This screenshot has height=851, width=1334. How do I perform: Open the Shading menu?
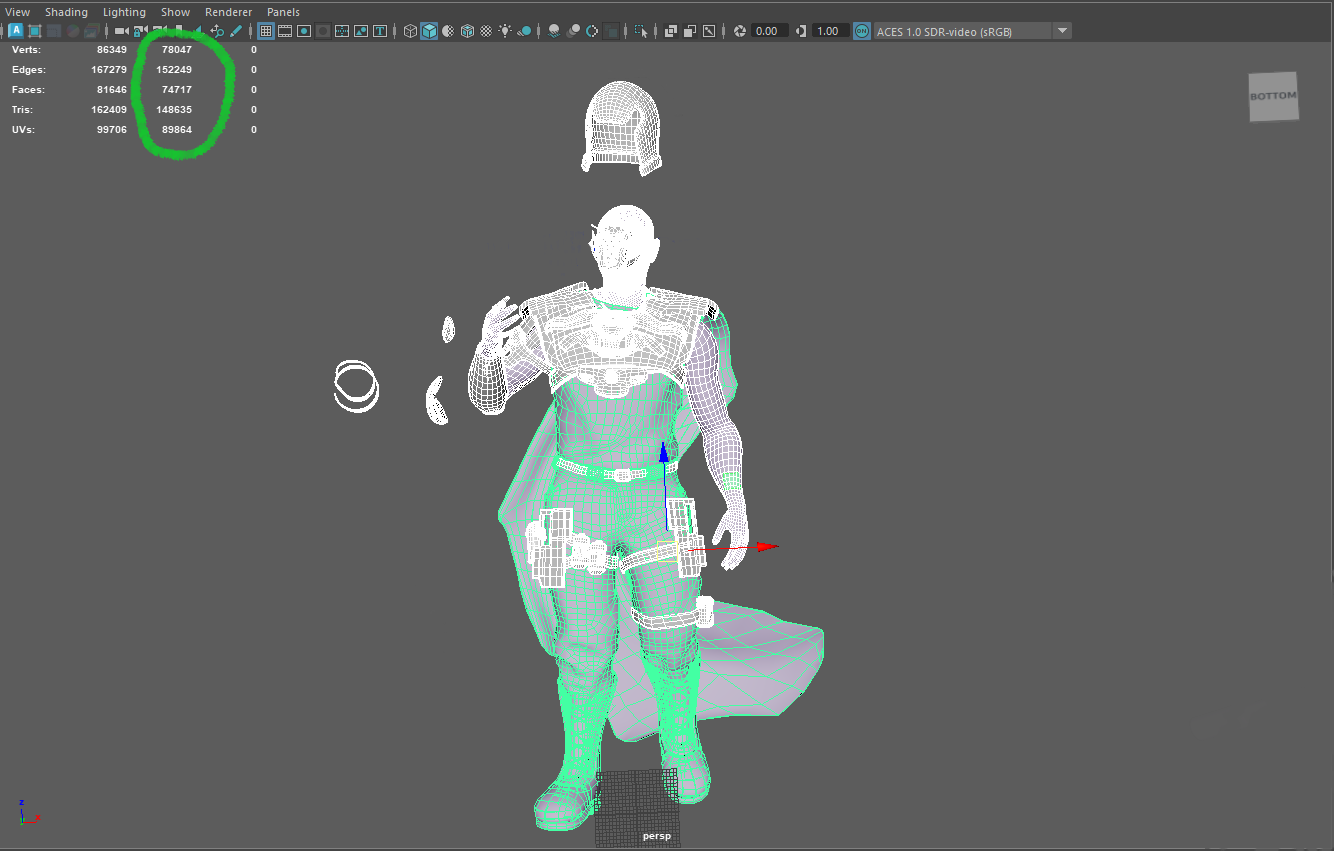pyautogui.click(x=66, y=12)
